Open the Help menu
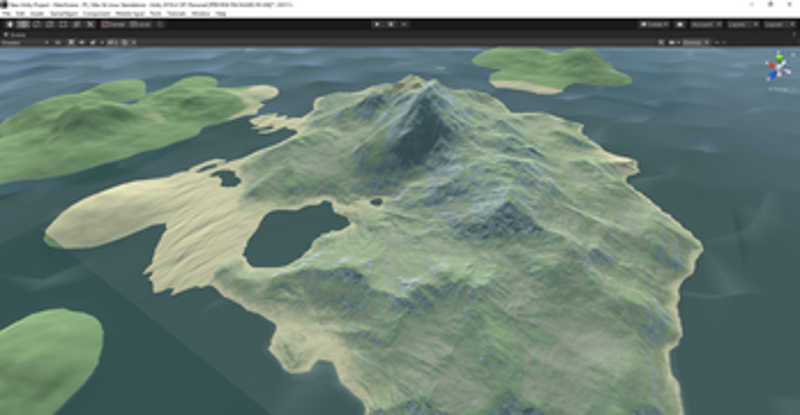 click(x=220, y=14)
